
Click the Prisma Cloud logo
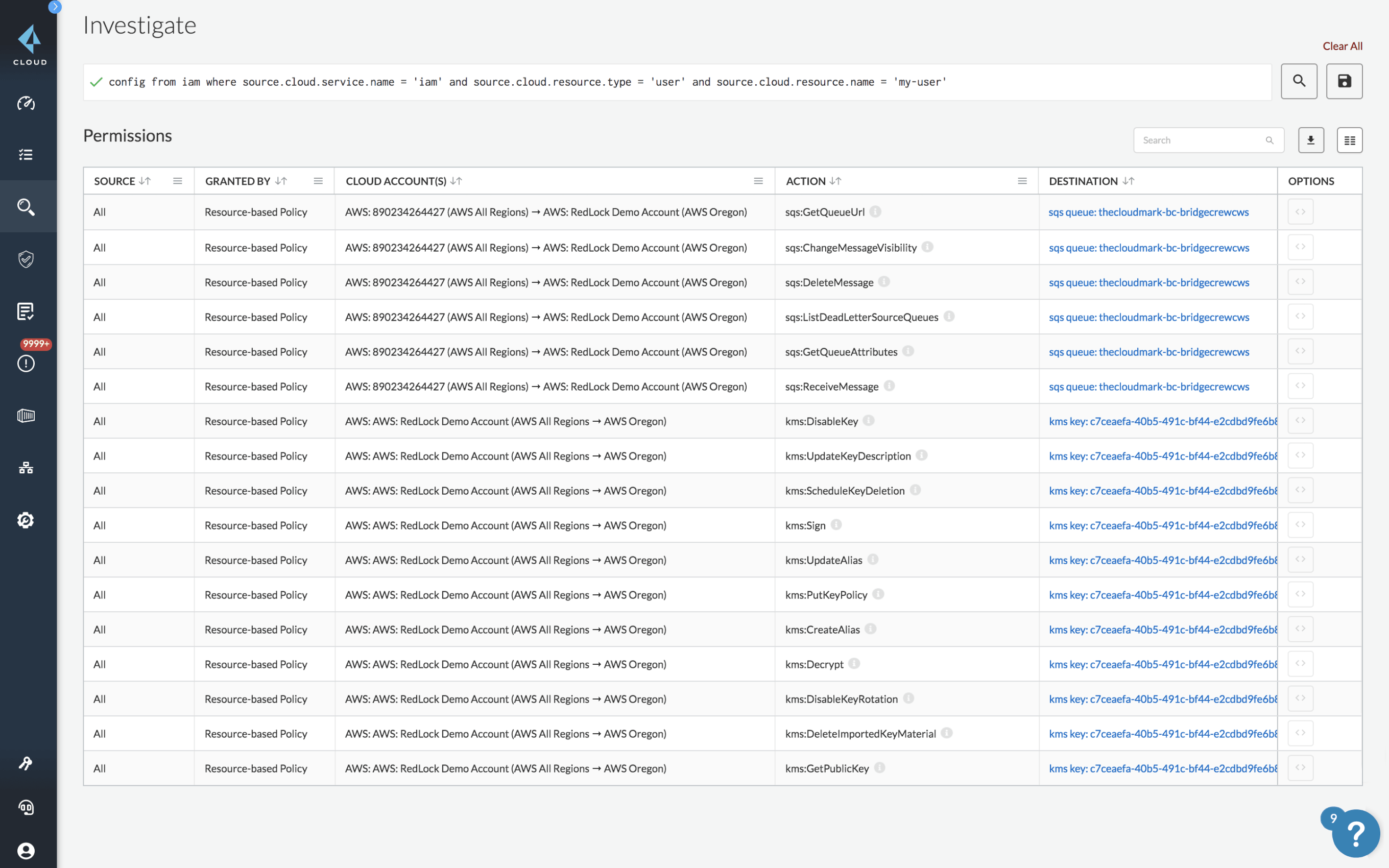coord(30,45)
